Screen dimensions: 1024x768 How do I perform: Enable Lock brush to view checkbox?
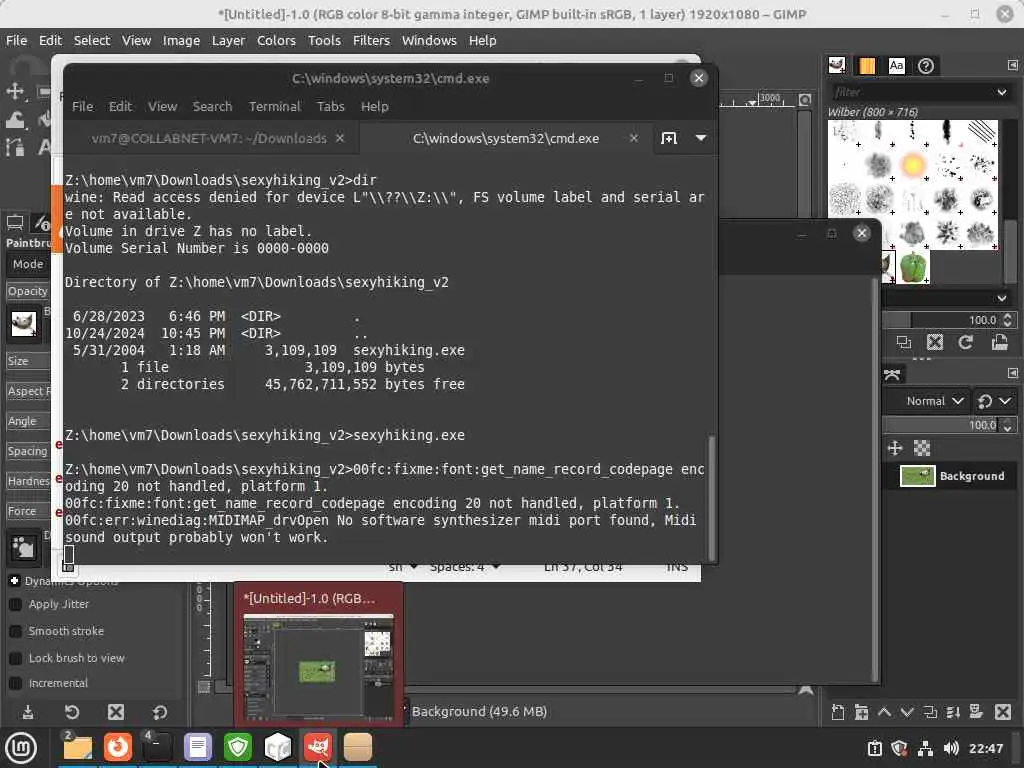pyautogui.click(x=16, y=658)
